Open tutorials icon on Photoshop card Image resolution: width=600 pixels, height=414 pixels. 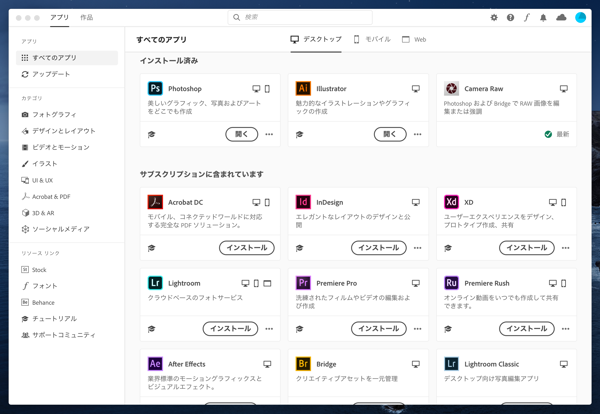pos(152,134)
